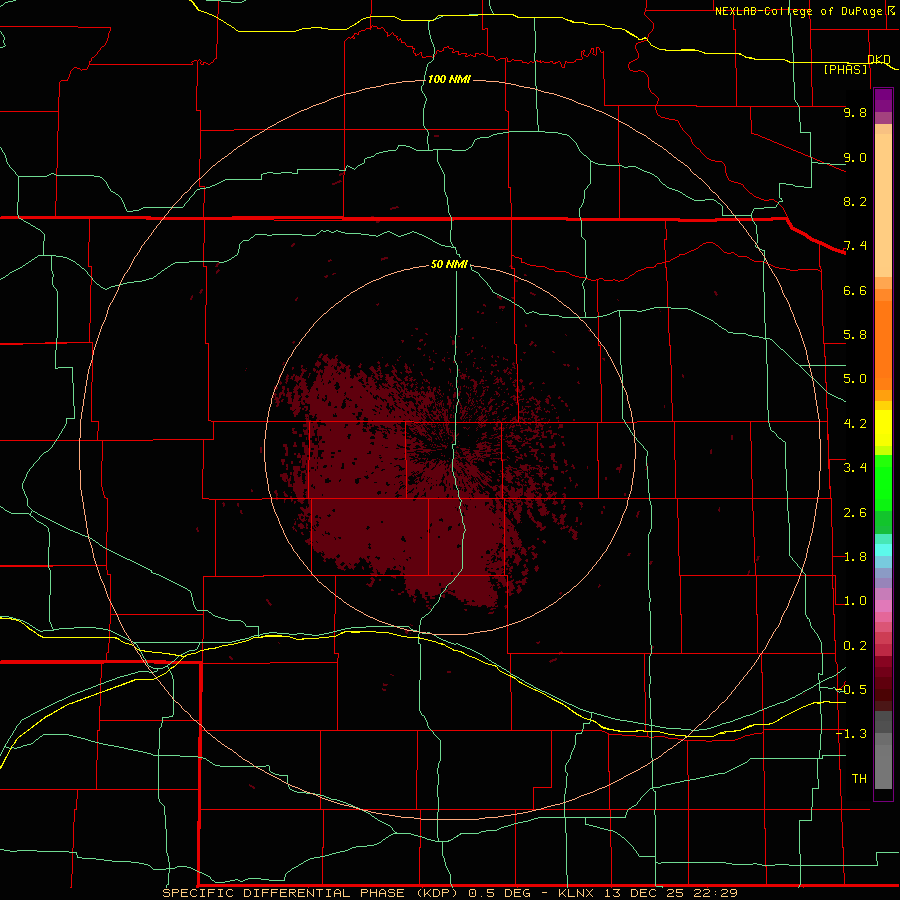The height and width of the screenshot is (900, 900).
Task: Click the [PHAS] units label
Action: click(x=845, y=70)
